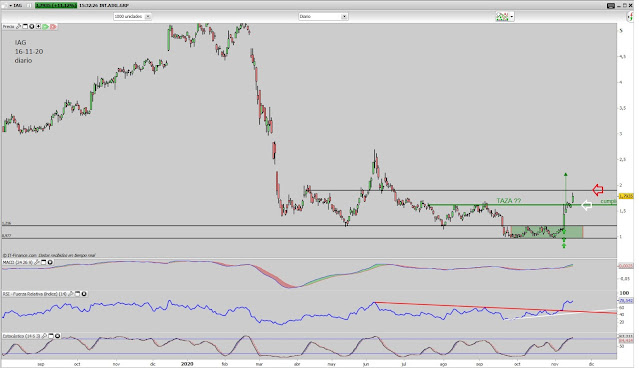Click the RSI panel window icon

pos(77,294)
